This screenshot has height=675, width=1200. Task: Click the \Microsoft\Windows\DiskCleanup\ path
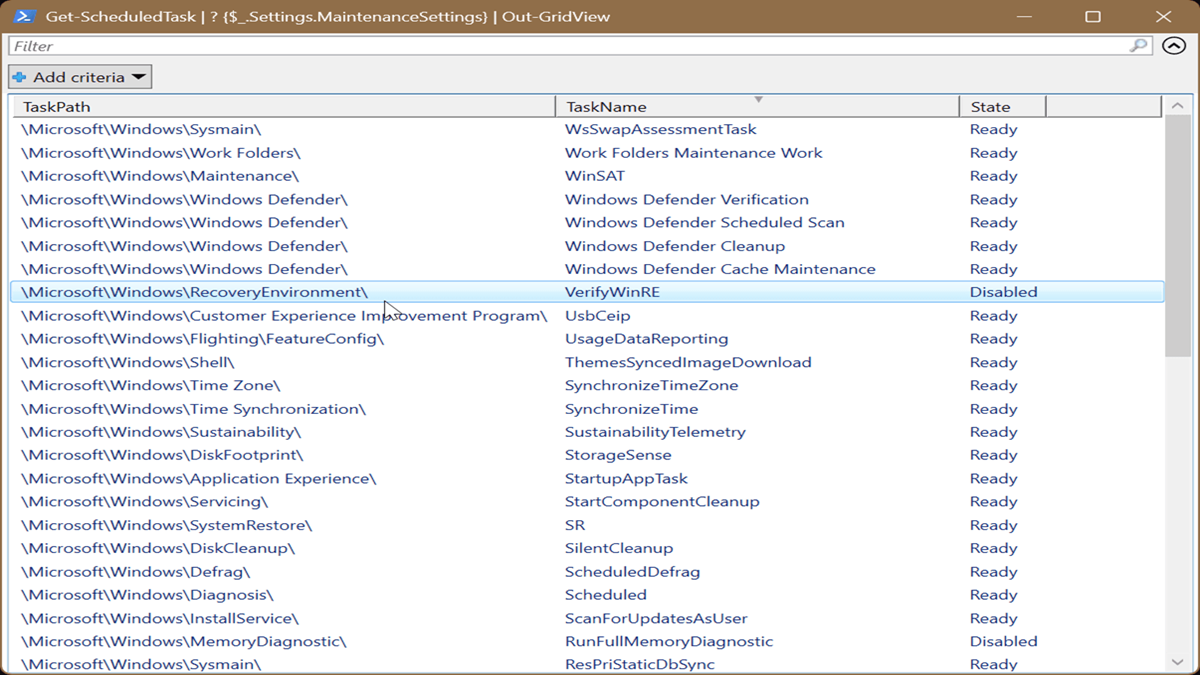point(158,548)
